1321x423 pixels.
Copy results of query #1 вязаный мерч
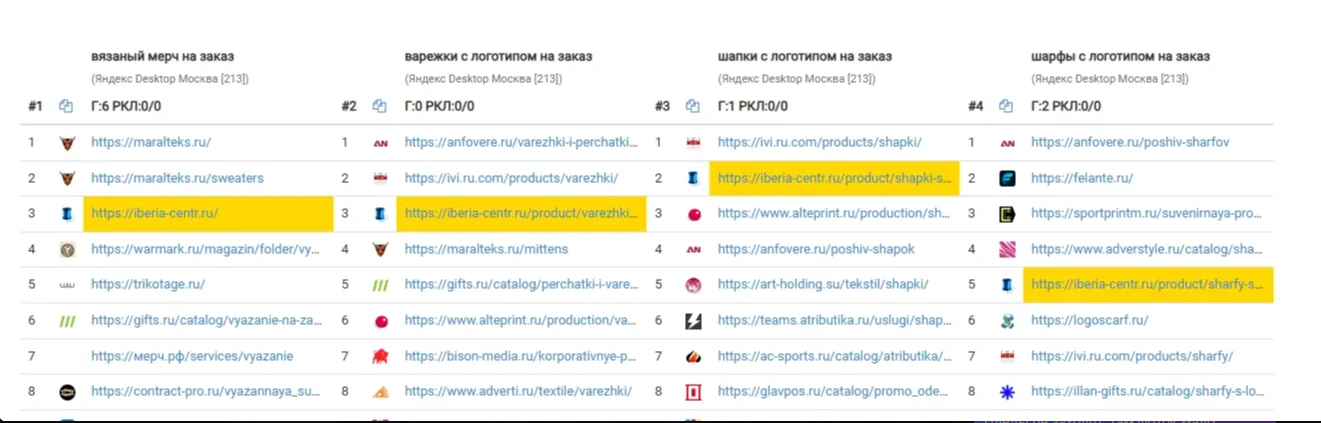click(x=66, y=106)
